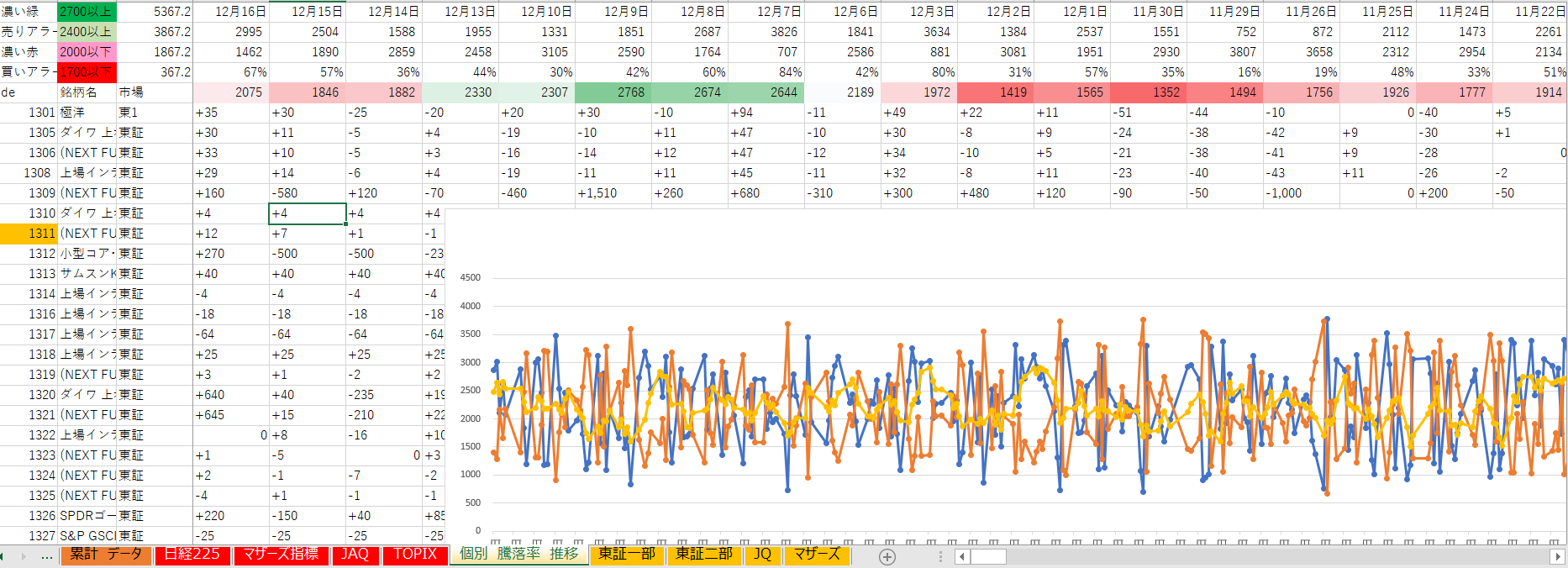Select the red 1700以下 legend cell

[x=86, y=72]
